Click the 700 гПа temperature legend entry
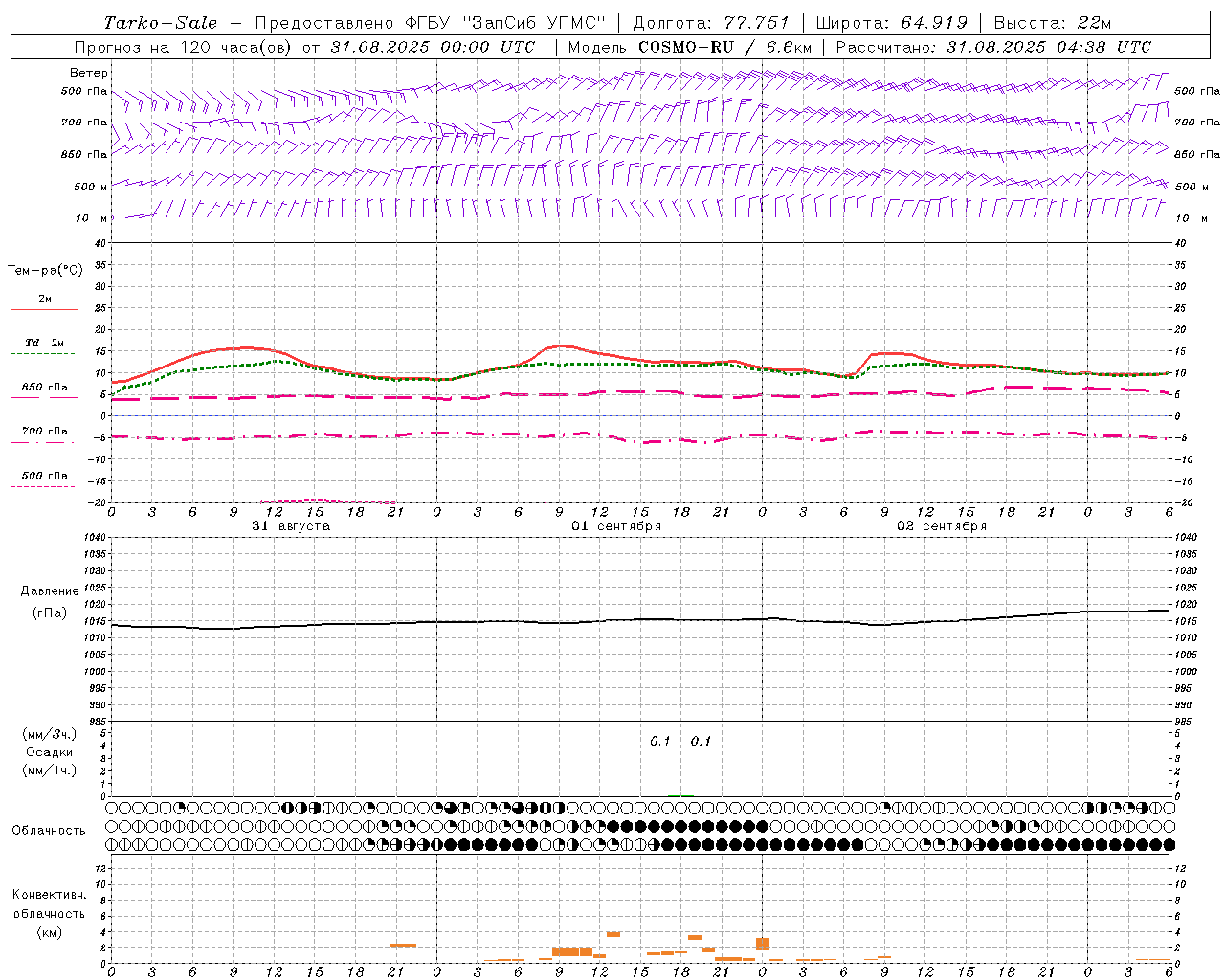Viewport: 1225px width, 980px height. coord(45,432)
